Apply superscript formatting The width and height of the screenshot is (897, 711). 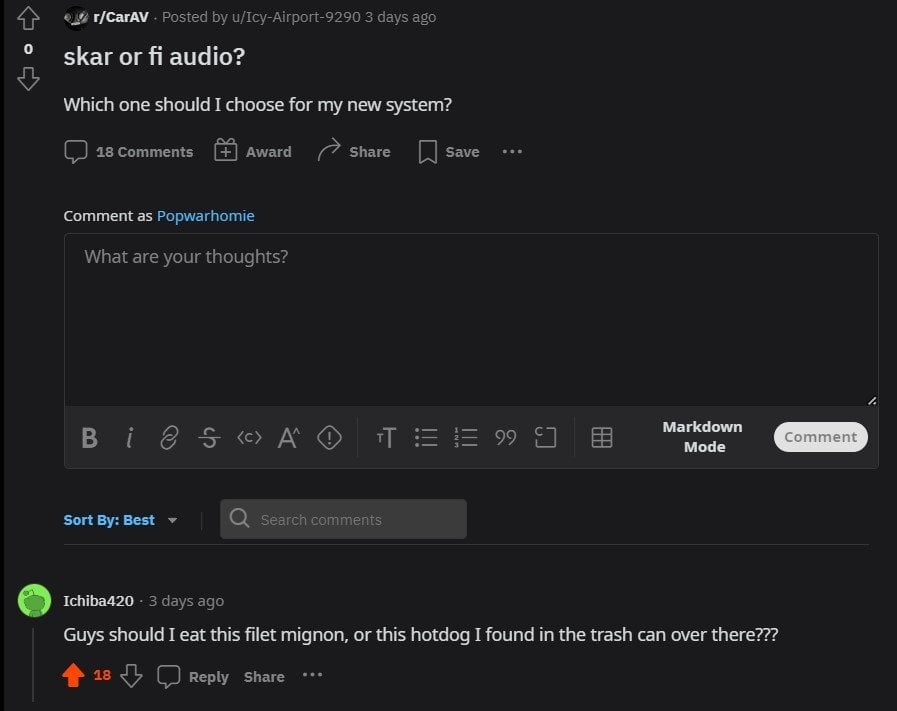[x=289, y=437]
